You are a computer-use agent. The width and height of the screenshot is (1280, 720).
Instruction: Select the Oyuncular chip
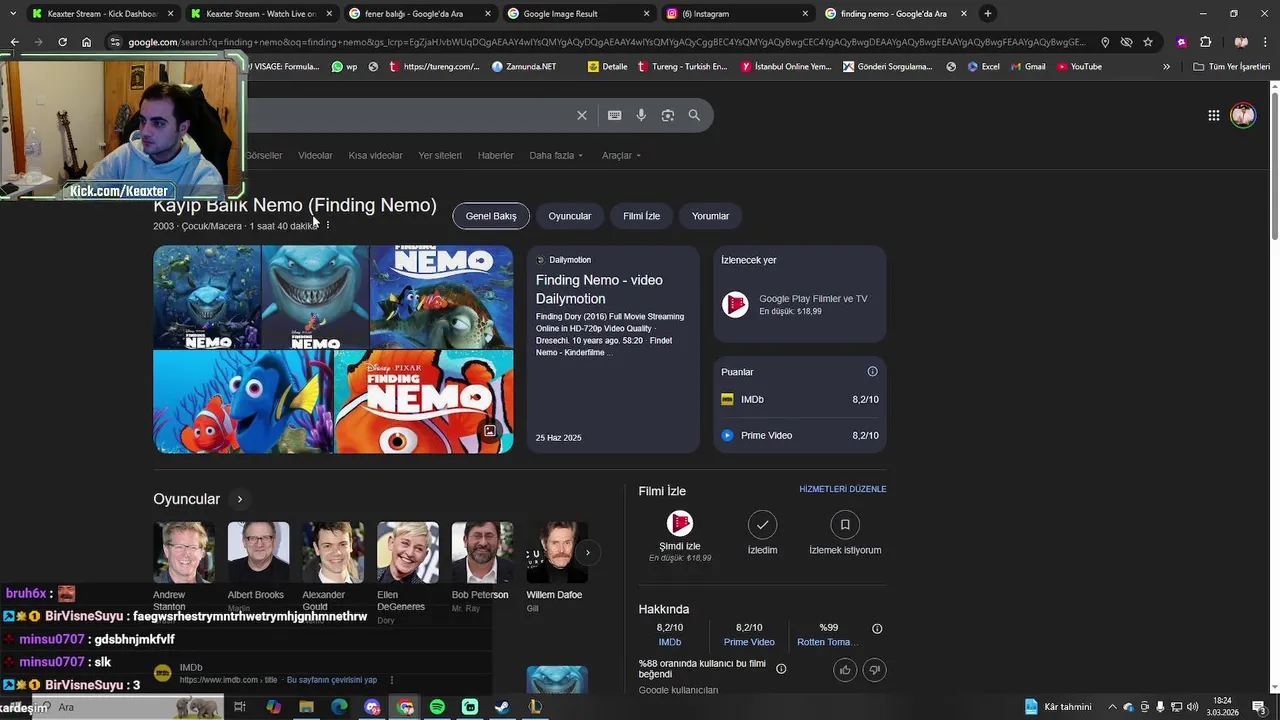(570, 216)
